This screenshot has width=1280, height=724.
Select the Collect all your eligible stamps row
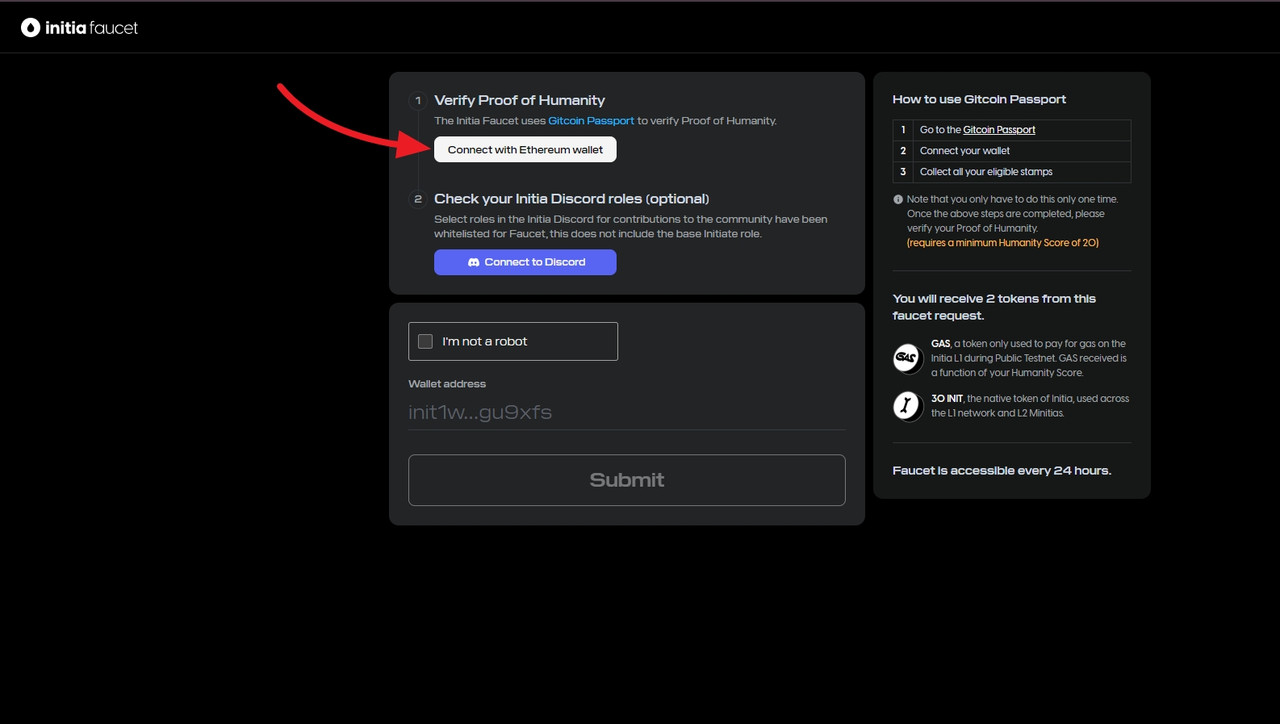tap(1012, 172)
